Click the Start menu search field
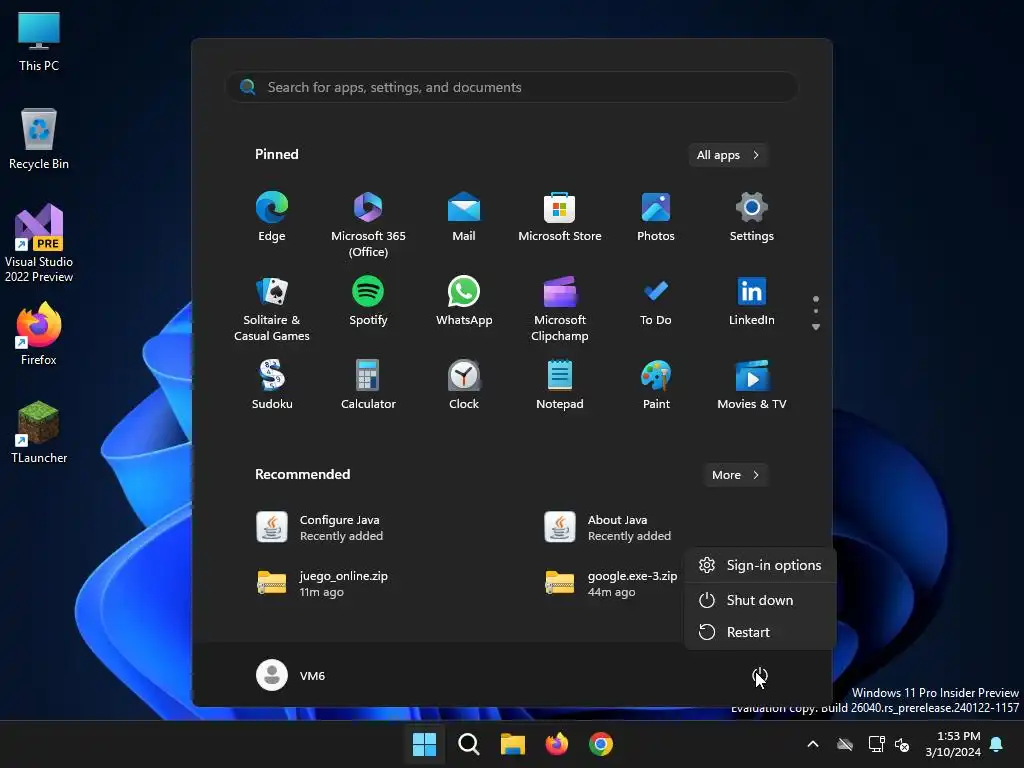This screenshot has width=1024, height=768. [x=511, y=87]
